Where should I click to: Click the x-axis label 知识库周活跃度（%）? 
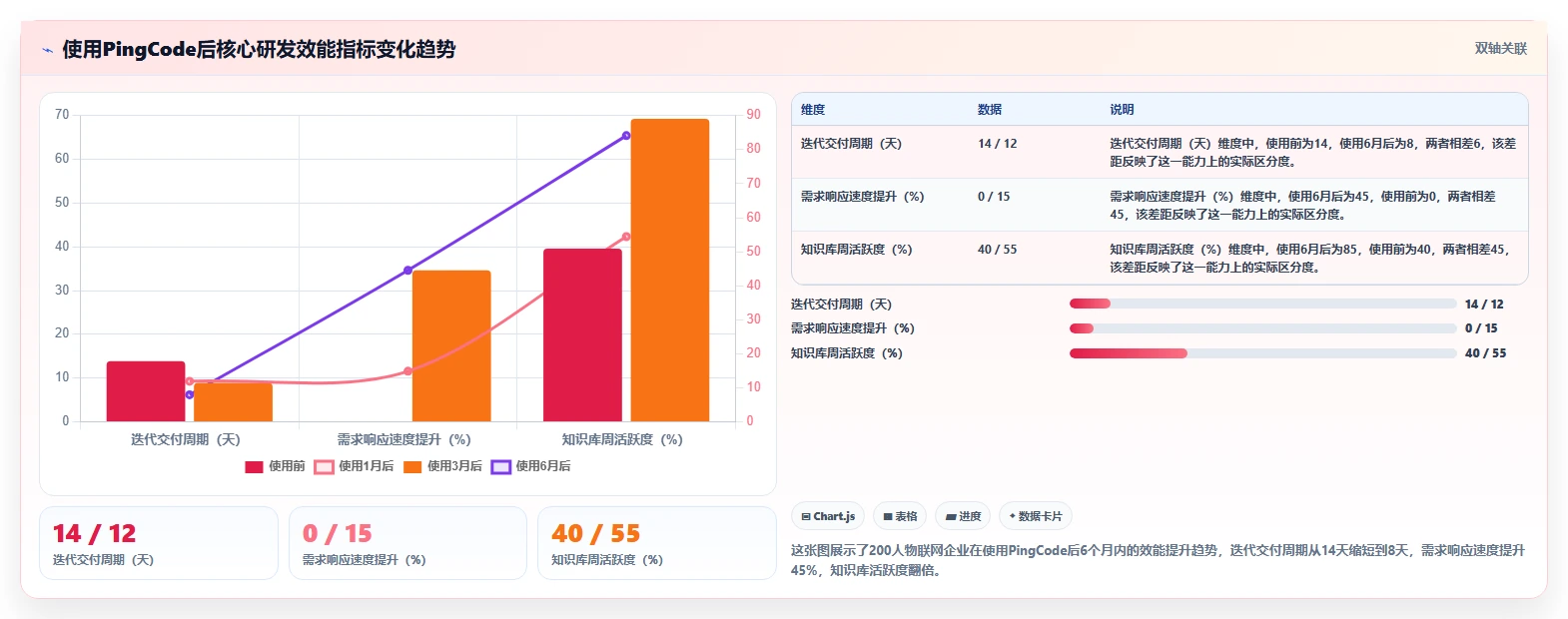pyautogui.click(x=622, y=439)
